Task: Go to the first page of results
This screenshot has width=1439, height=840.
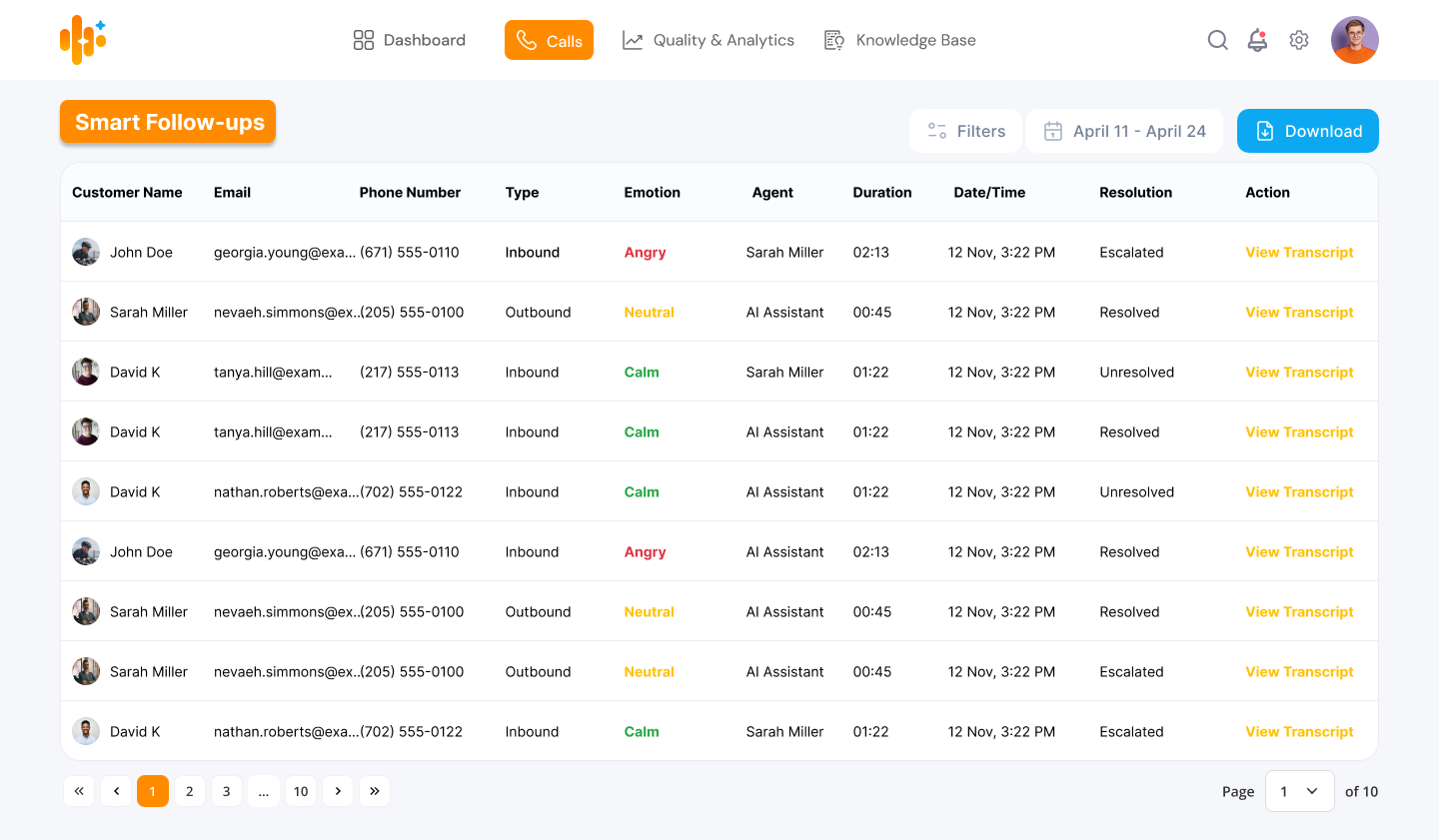Action: click(79, 791)
